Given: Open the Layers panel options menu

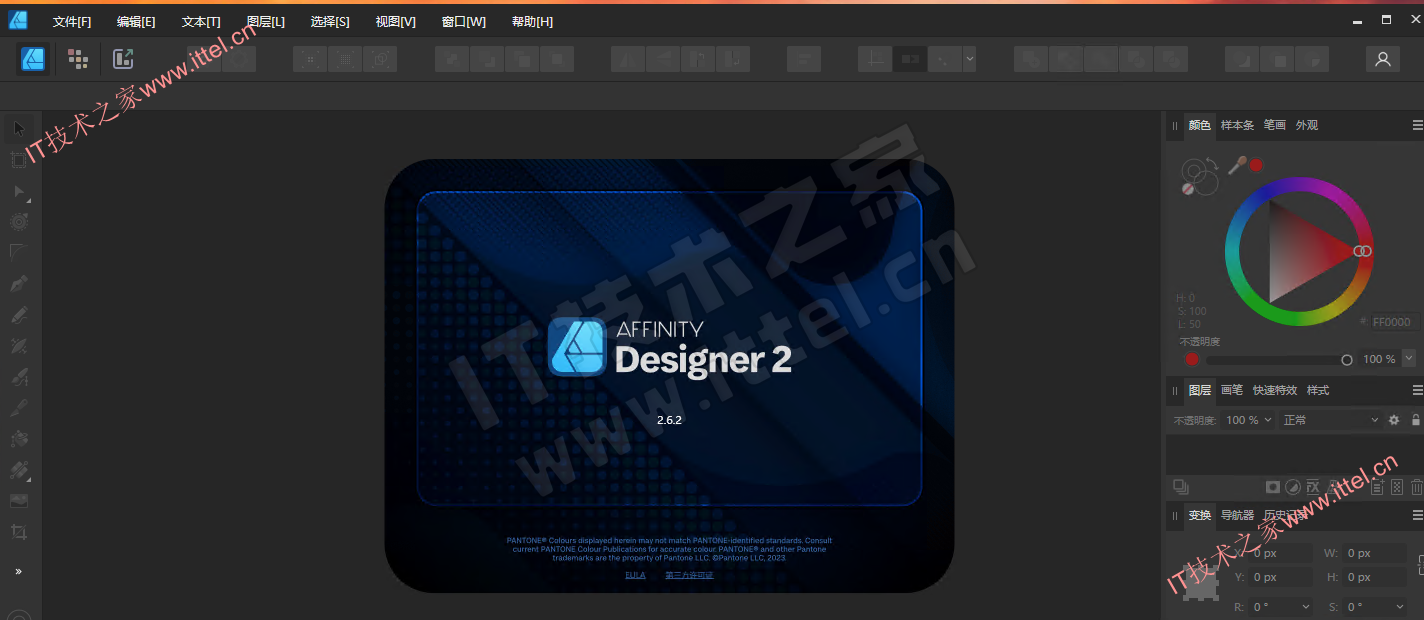Looking at the screenshot, I should coord(1417,390).
